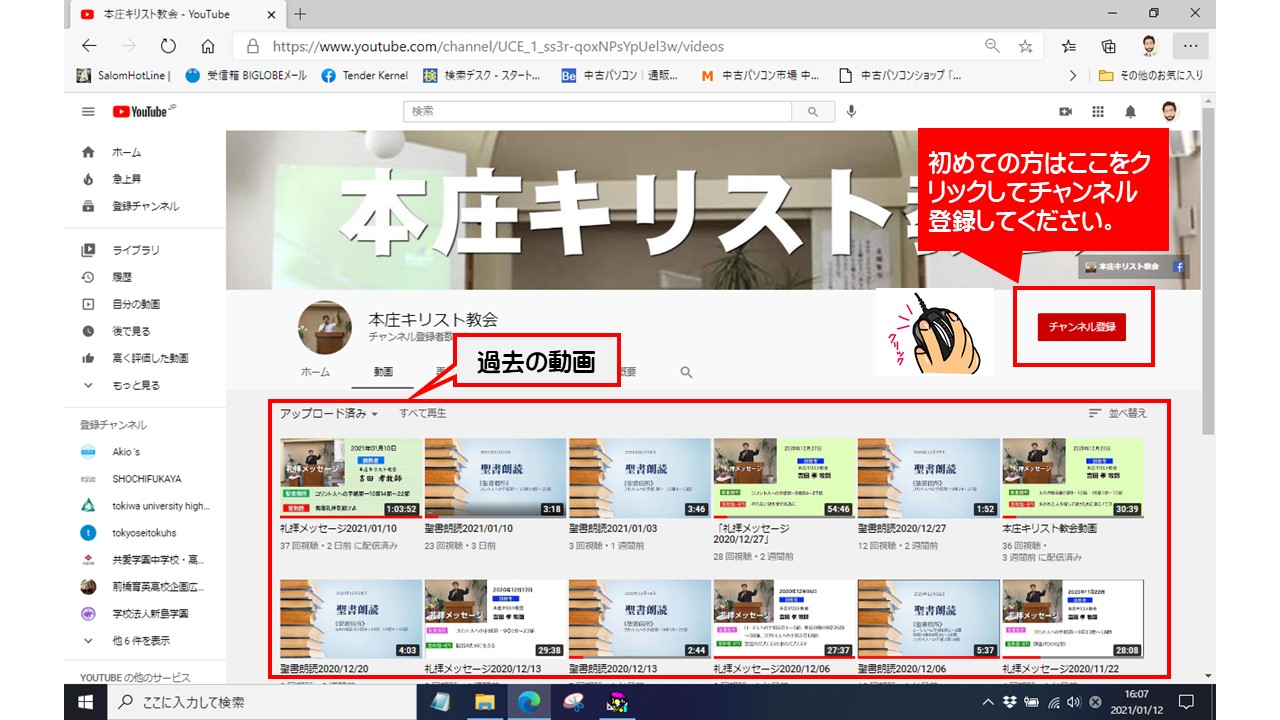The width and height of the screenshot is (1280, 720).
Task: Click the browser refresh icon
Action: tap(168, 46)
